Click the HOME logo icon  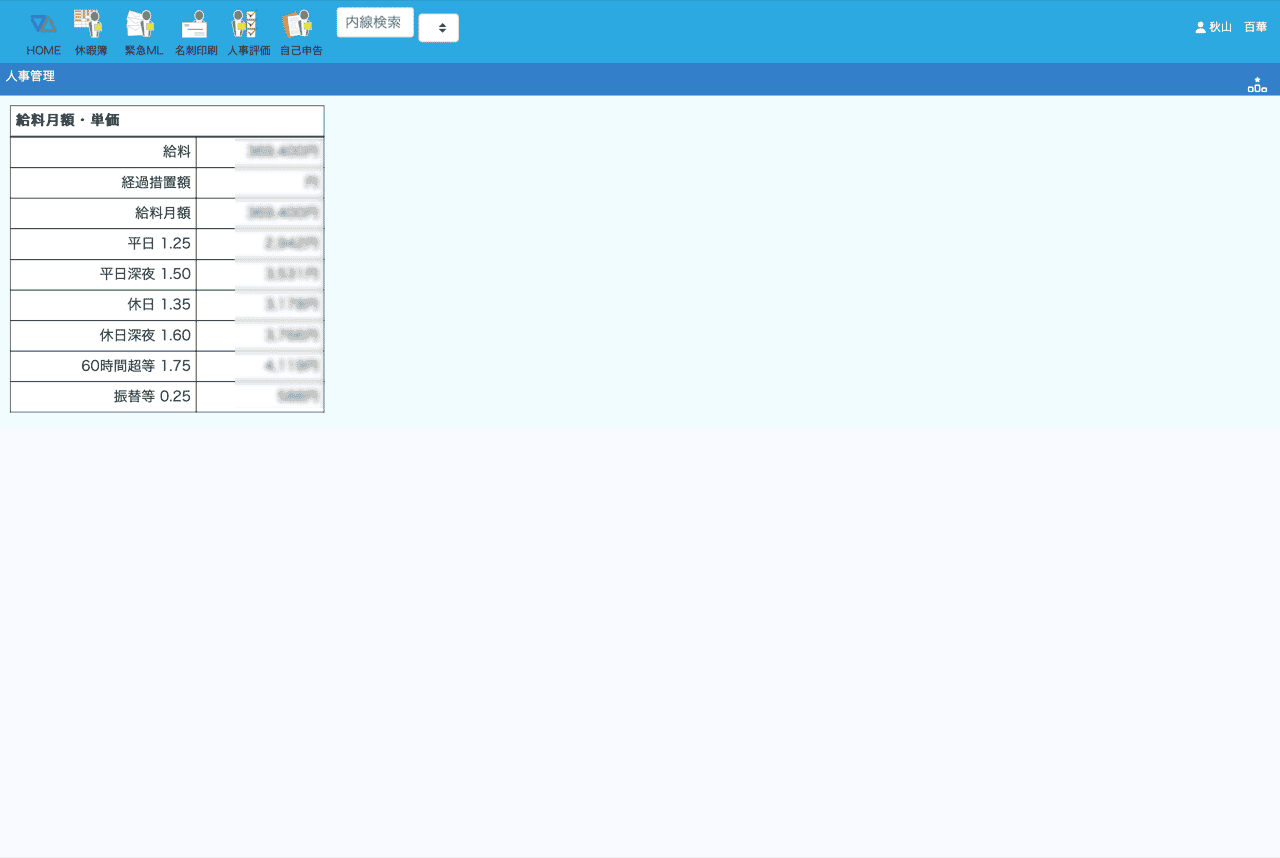coord(43,24)
